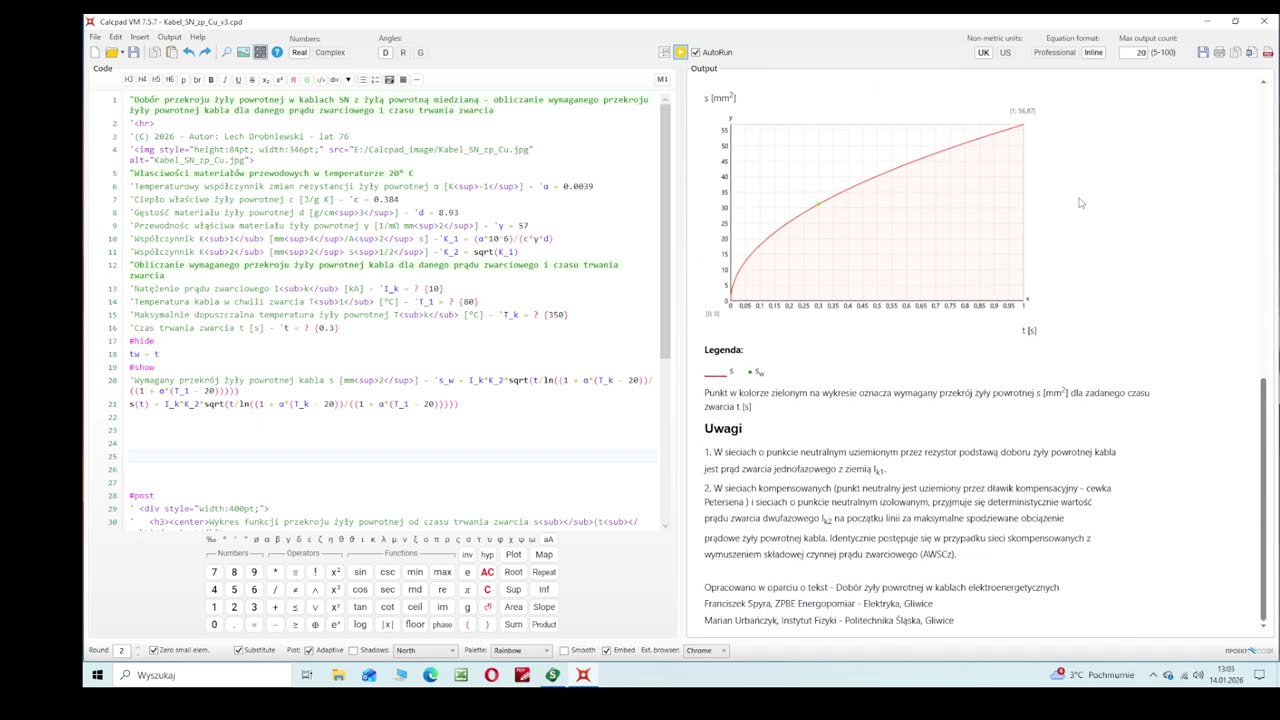Open the Insert menu
The image size is (1280, 720).
click(x=139, y=37)
